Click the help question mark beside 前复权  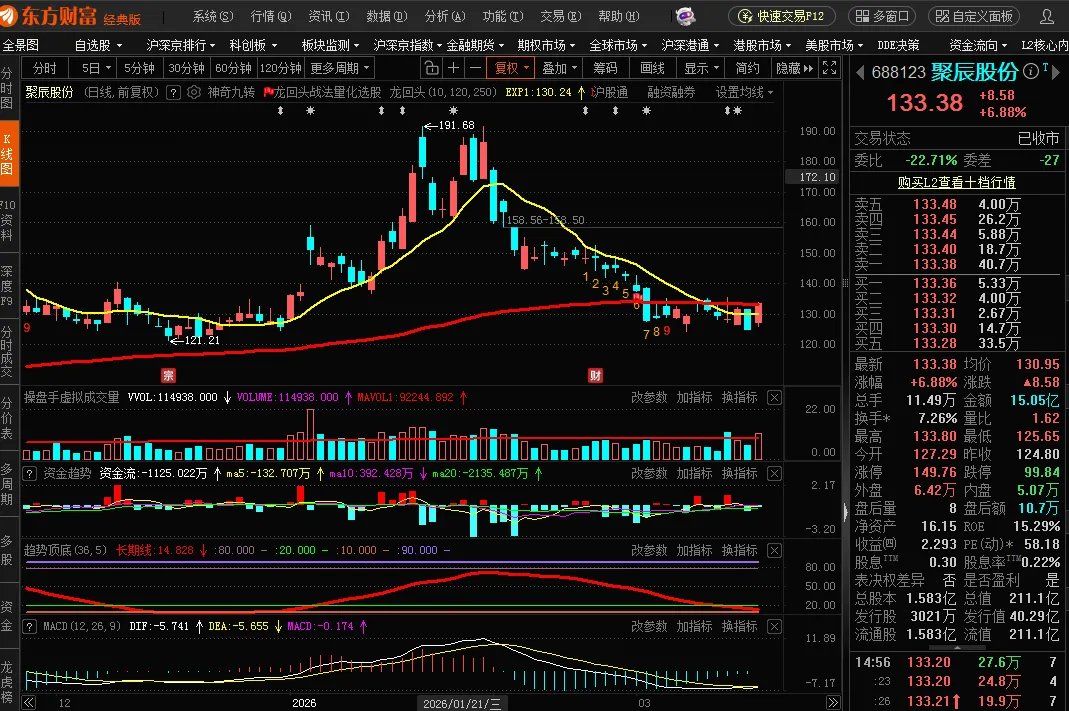(x=174, y=92)
